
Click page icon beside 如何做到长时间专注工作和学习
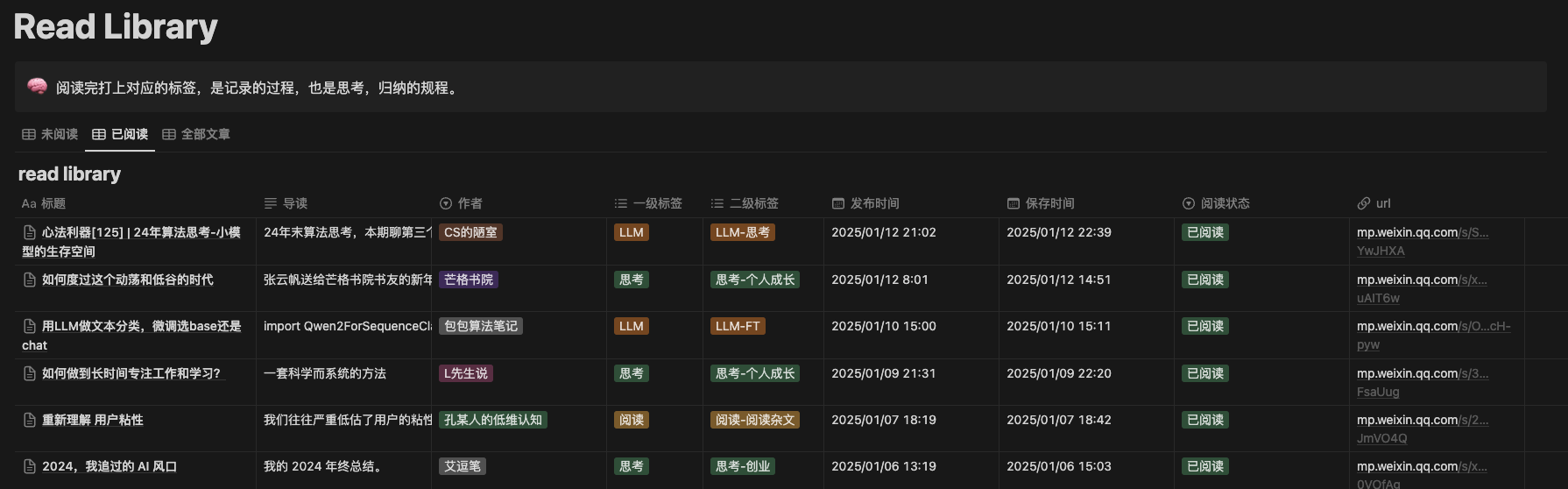pos(30,374)
